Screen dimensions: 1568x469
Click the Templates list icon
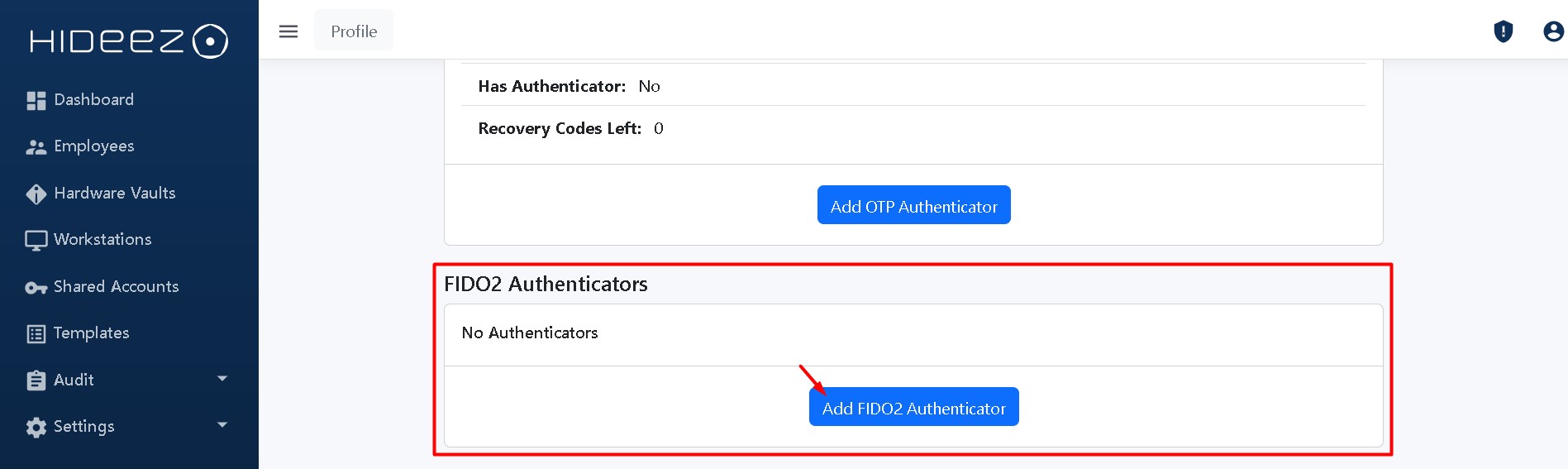pos(36,334)
